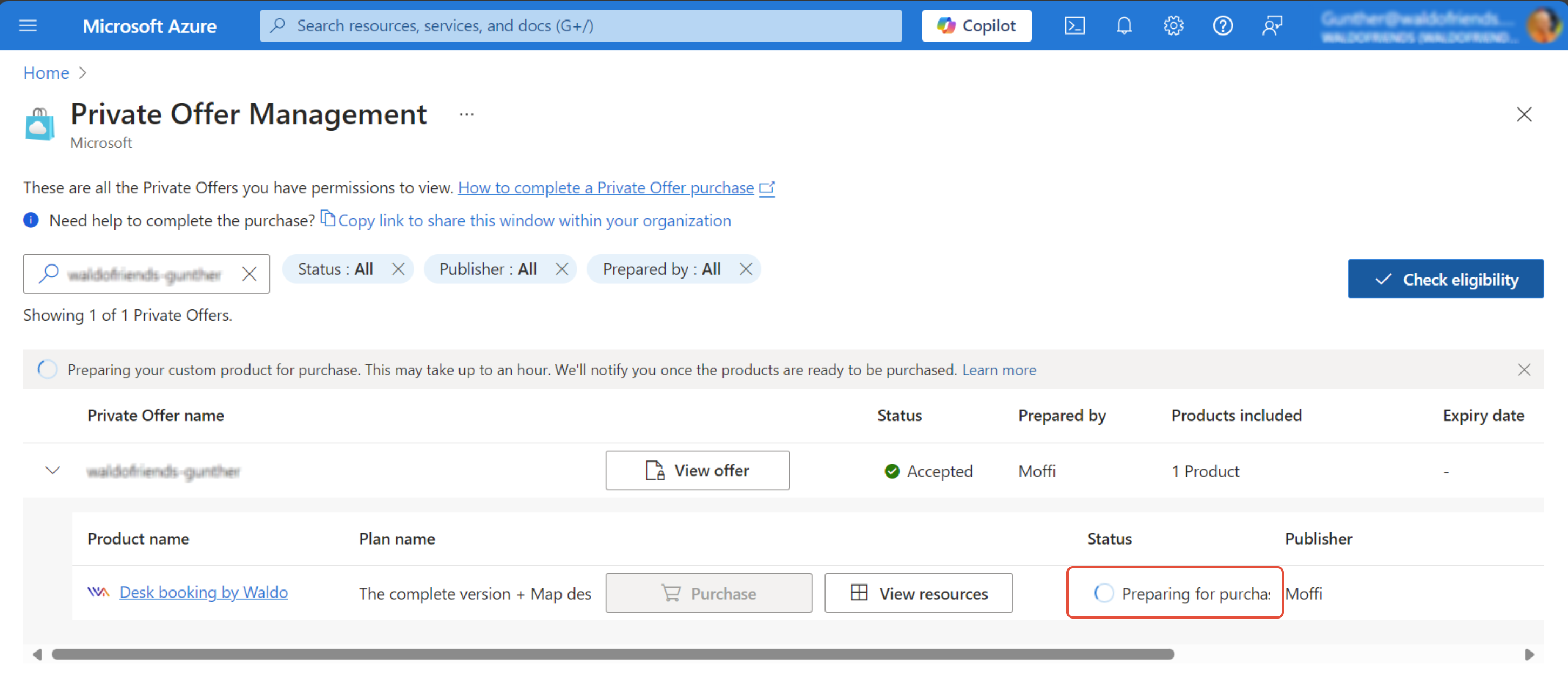Screen dimensions: 1568x699
Task: Focus the global search resources box
Action: pos(580,25)
